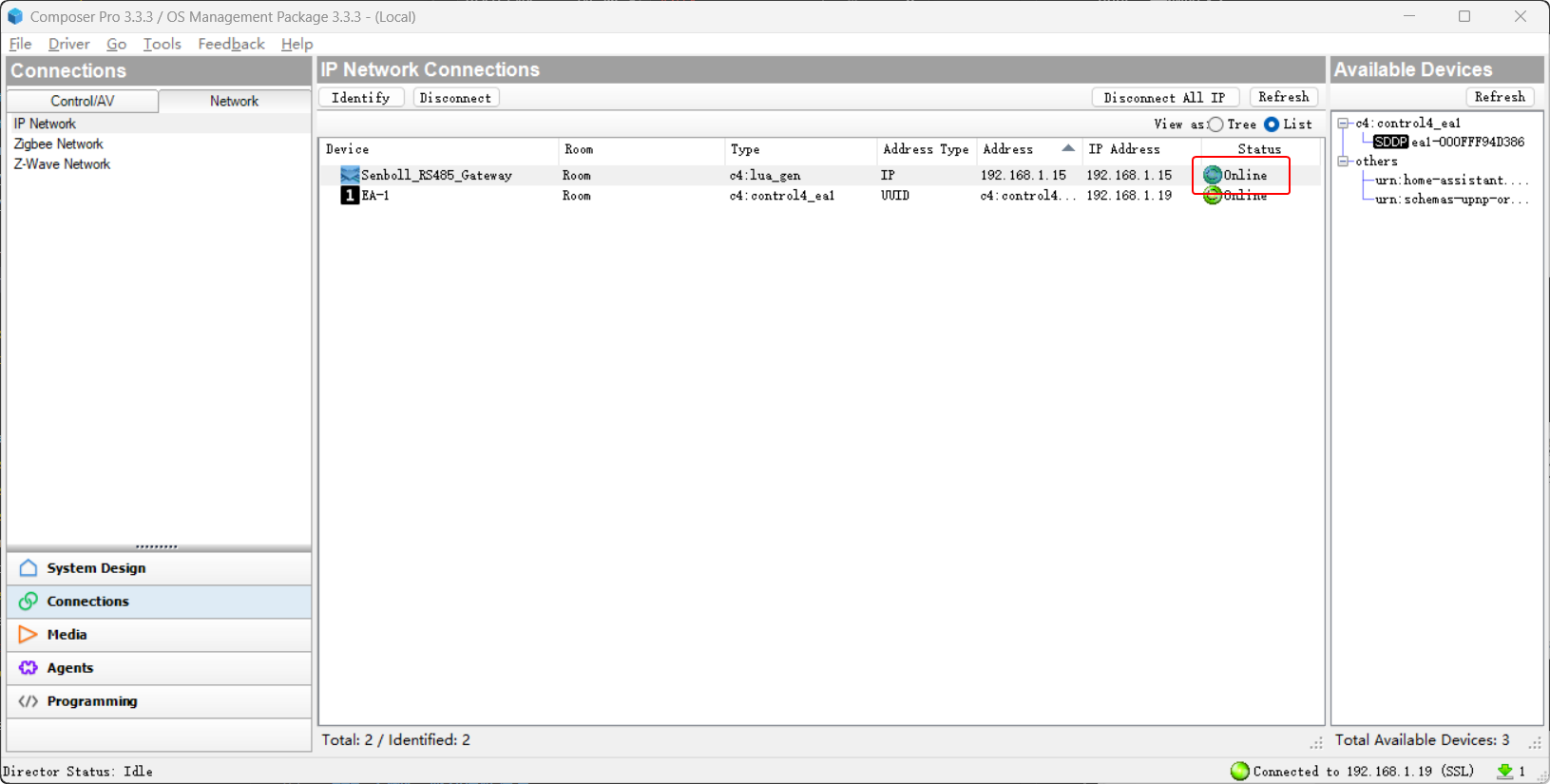Open the Go menu
1550x784 pixels.
[x=116, y=44]
